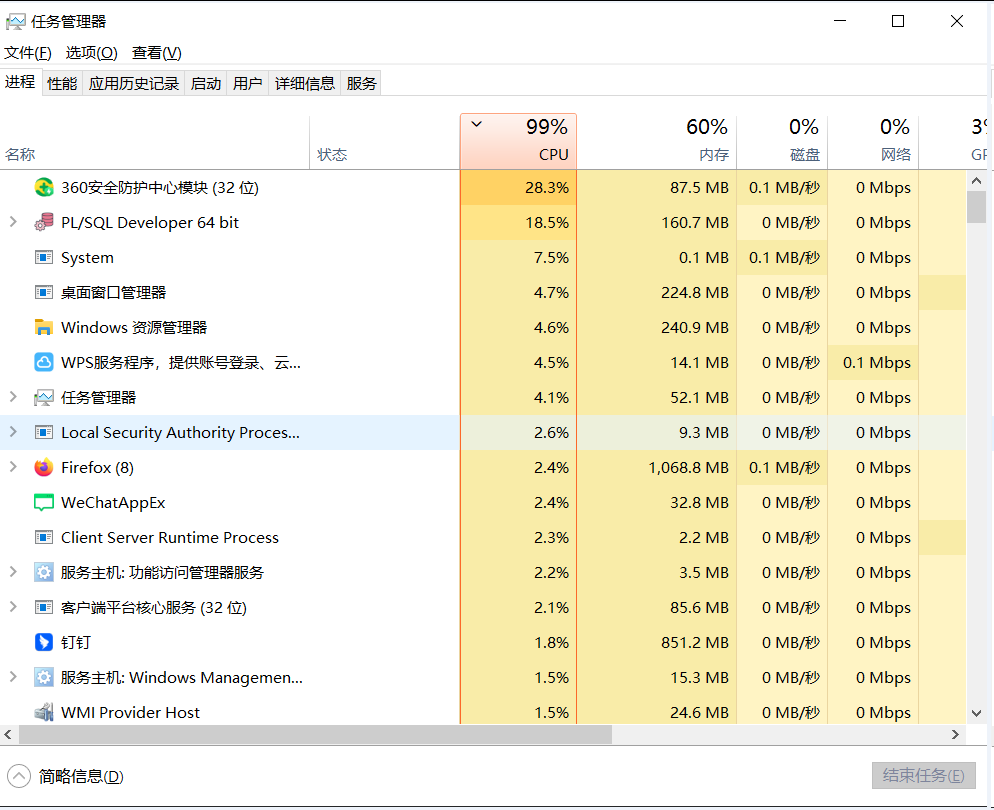Click the WeChatAppEx icon
The height and width of the screenshot is (810, 994).
(44, 503)
